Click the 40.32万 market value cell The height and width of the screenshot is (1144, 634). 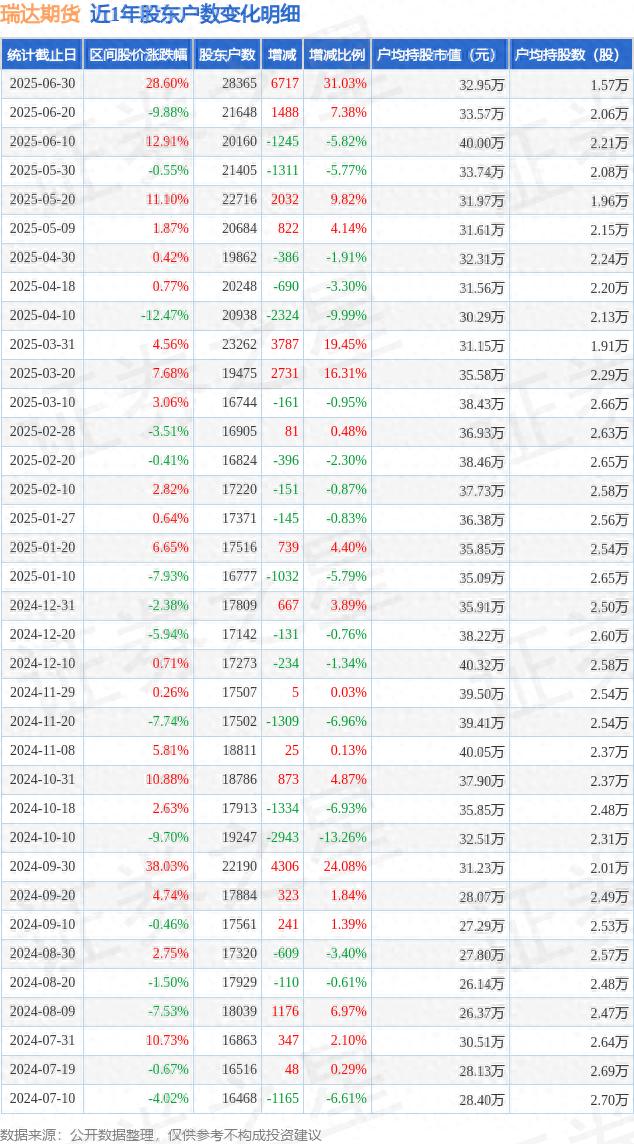tap(483, 664)
